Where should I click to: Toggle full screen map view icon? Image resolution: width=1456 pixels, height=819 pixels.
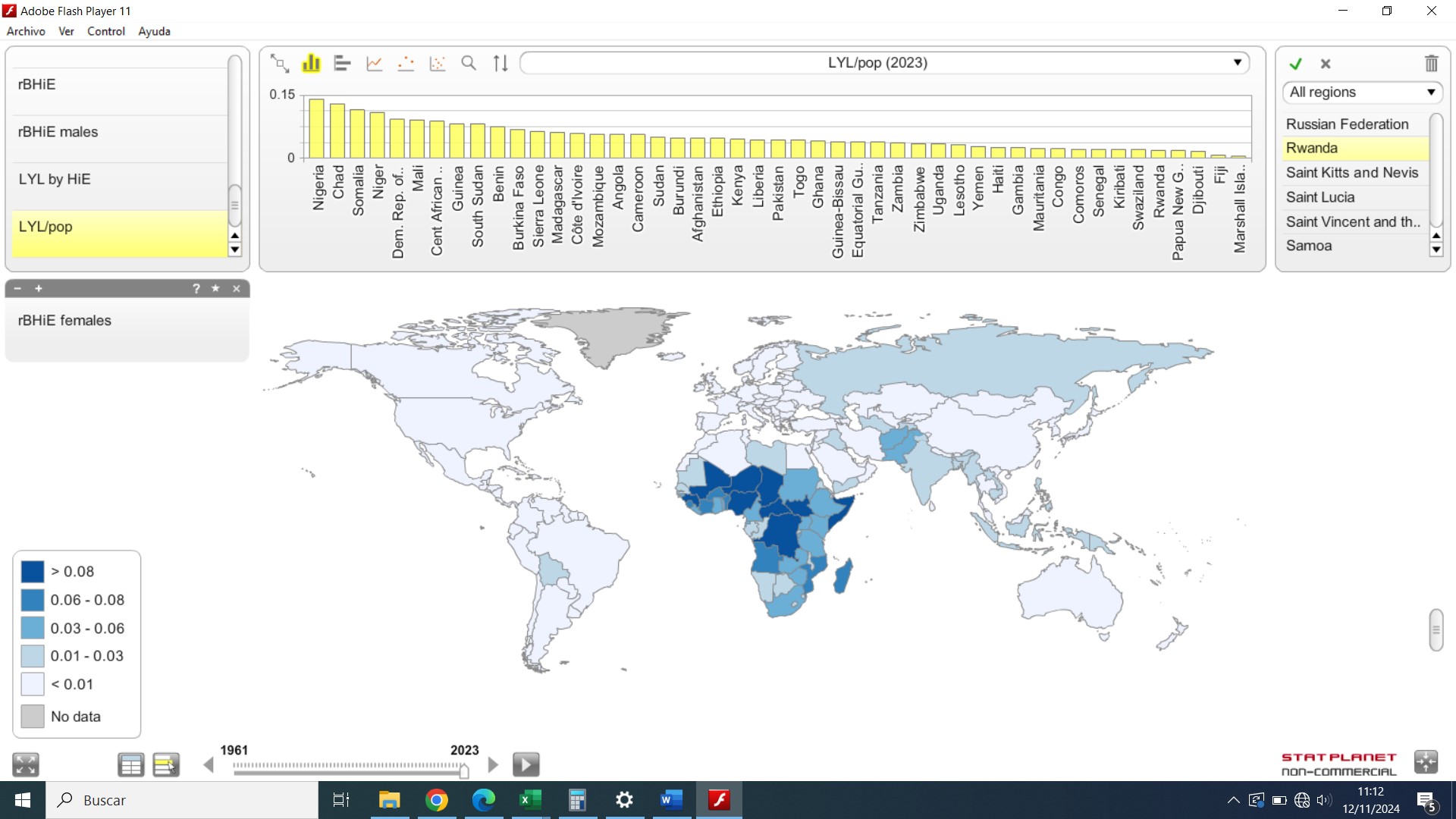coord(26,764)
